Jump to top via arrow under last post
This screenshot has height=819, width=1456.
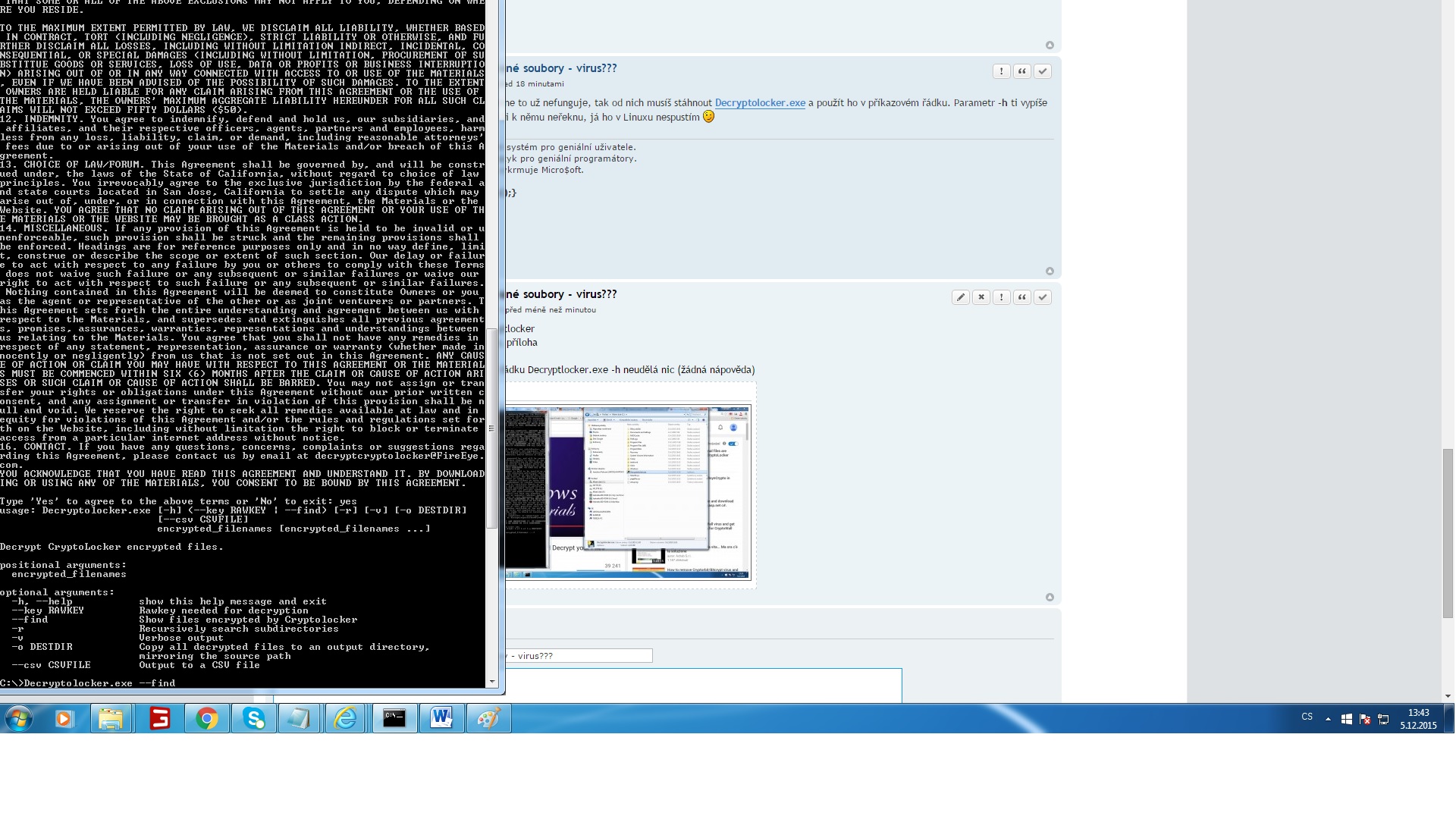point(1050,598)
